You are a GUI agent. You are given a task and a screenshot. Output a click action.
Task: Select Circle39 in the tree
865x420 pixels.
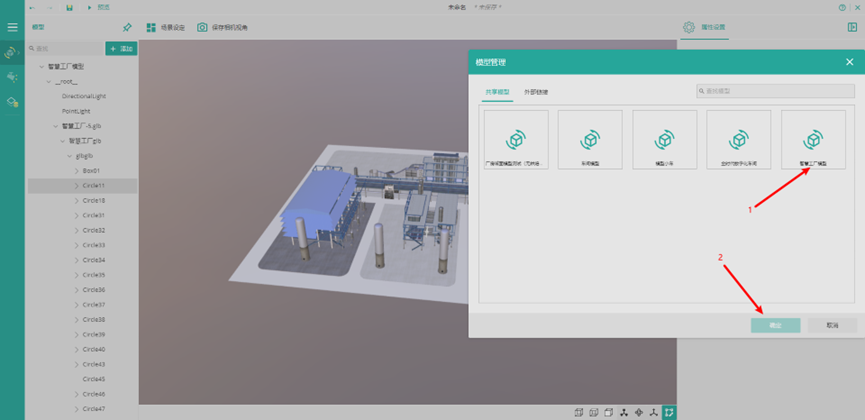pos(94,334)
